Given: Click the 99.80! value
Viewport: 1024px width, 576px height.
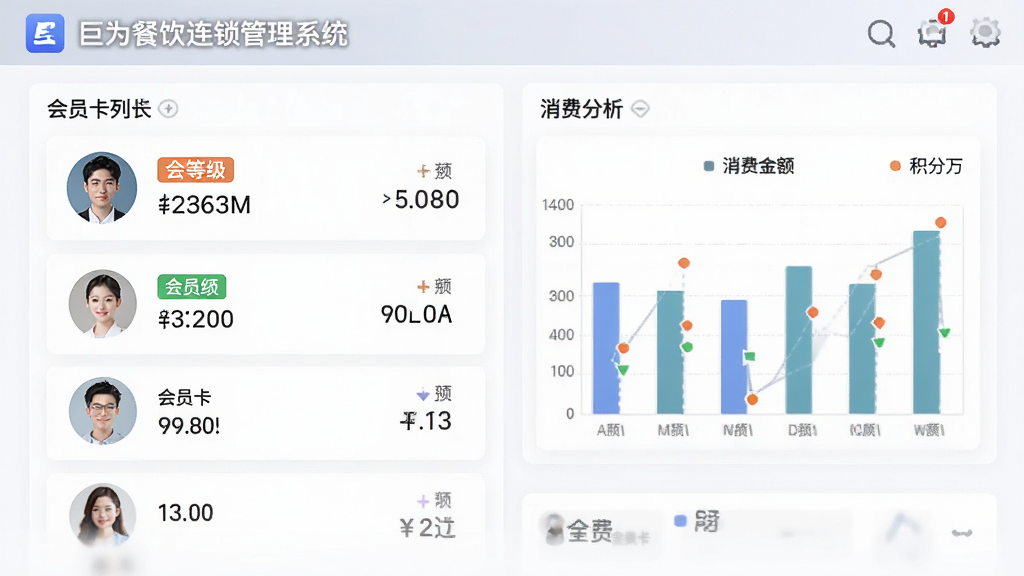Looking at the screenshot, I should (189, 426).
